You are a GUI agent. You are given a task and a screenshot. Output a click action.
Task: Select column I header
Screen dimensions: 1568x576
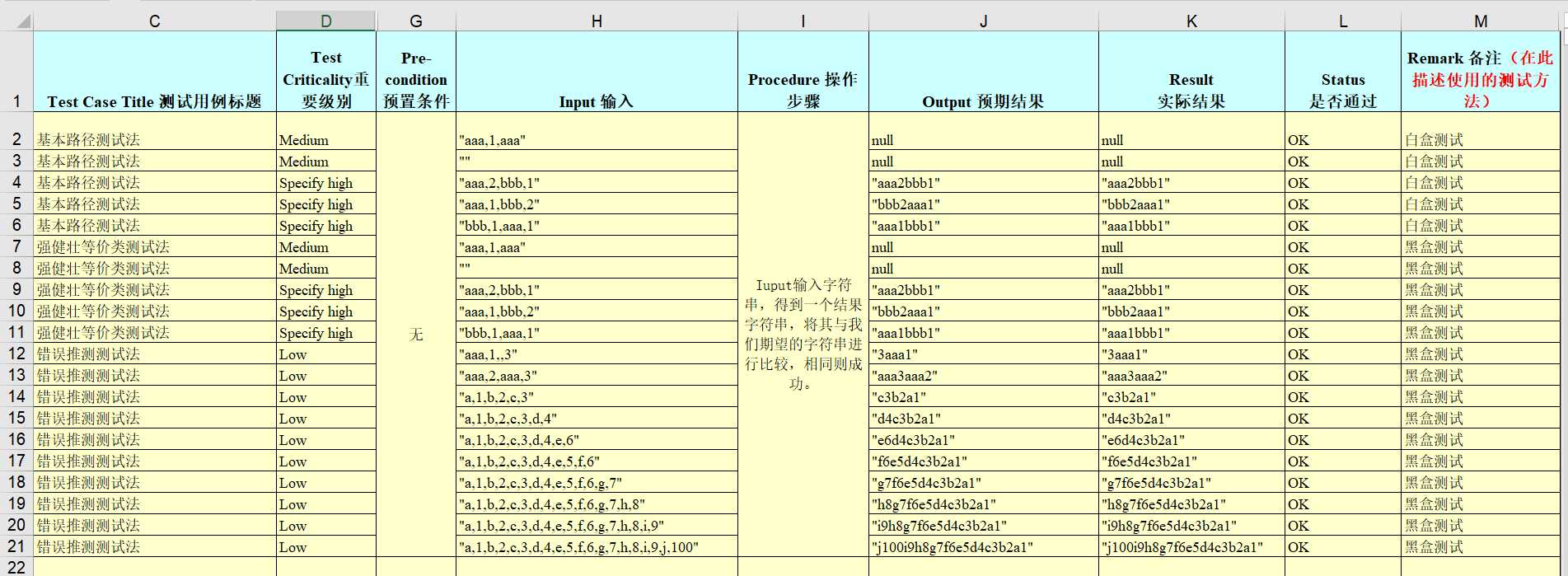[x=803, y=21]
